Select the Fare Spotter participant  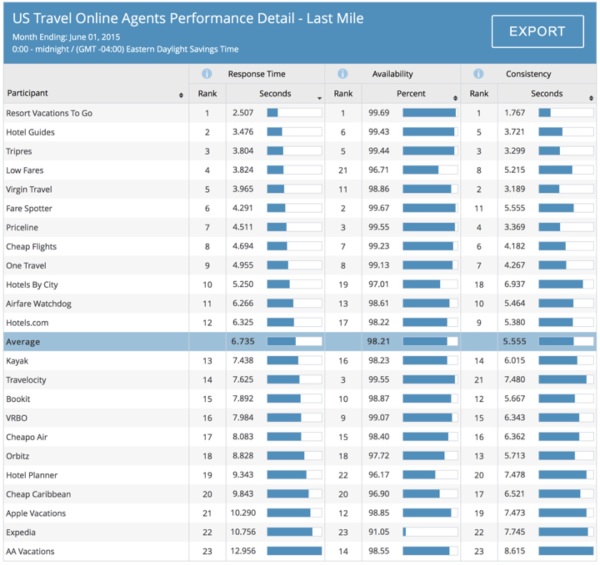click(x=29, y=208)
